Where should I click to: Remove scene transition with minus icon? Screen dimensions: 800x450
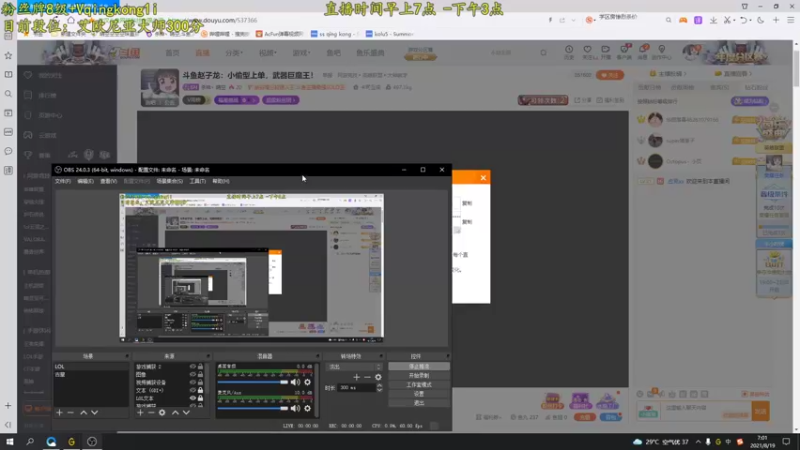click(367, 377)
